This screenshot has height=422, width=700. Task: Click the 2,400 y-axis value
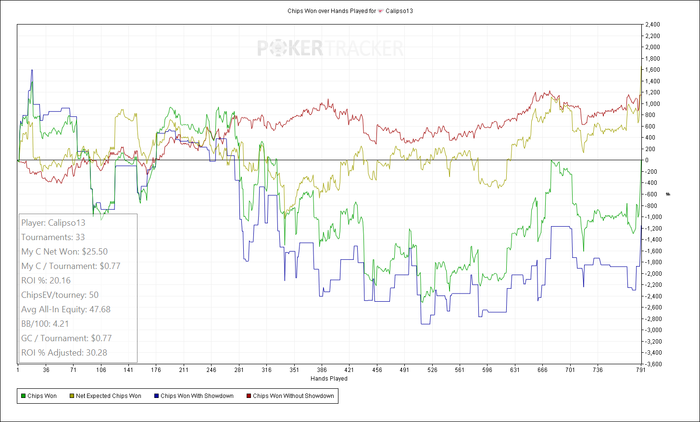pos(653,25)
